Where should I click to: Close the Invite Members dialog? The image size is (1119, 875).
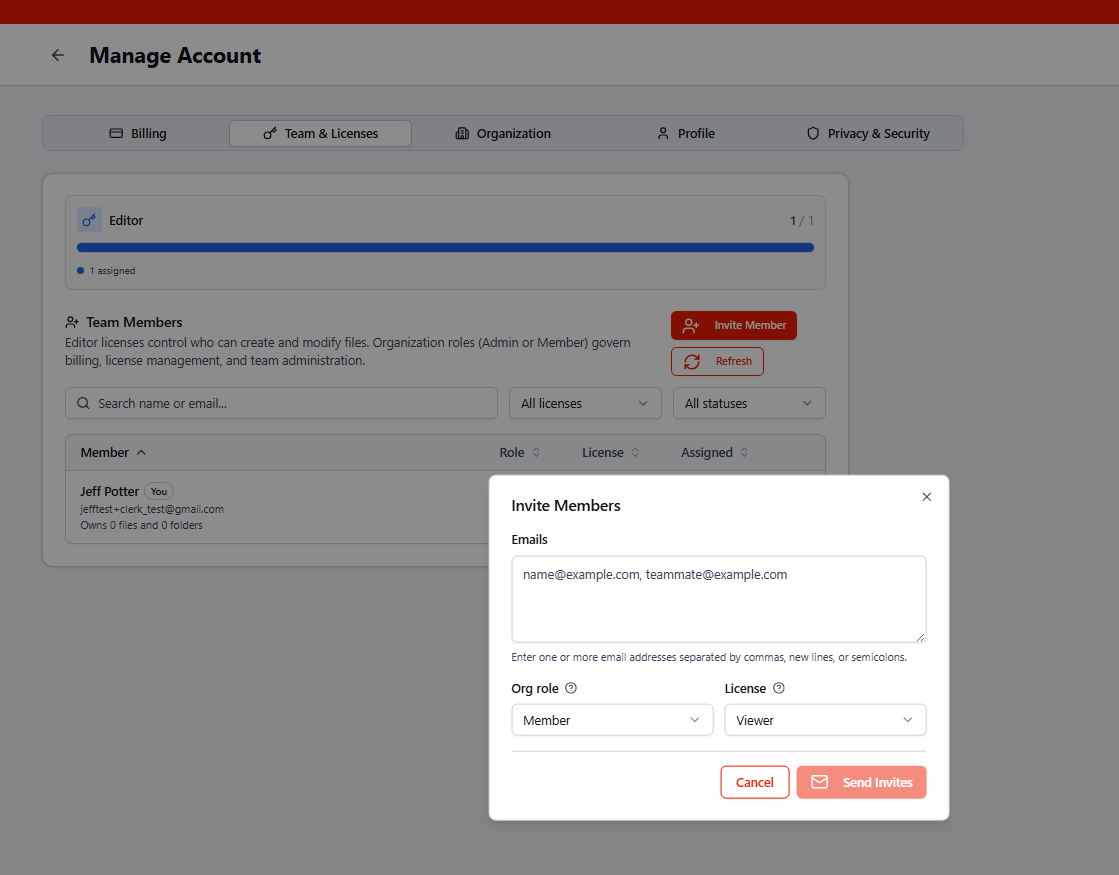tap(926, 497)
